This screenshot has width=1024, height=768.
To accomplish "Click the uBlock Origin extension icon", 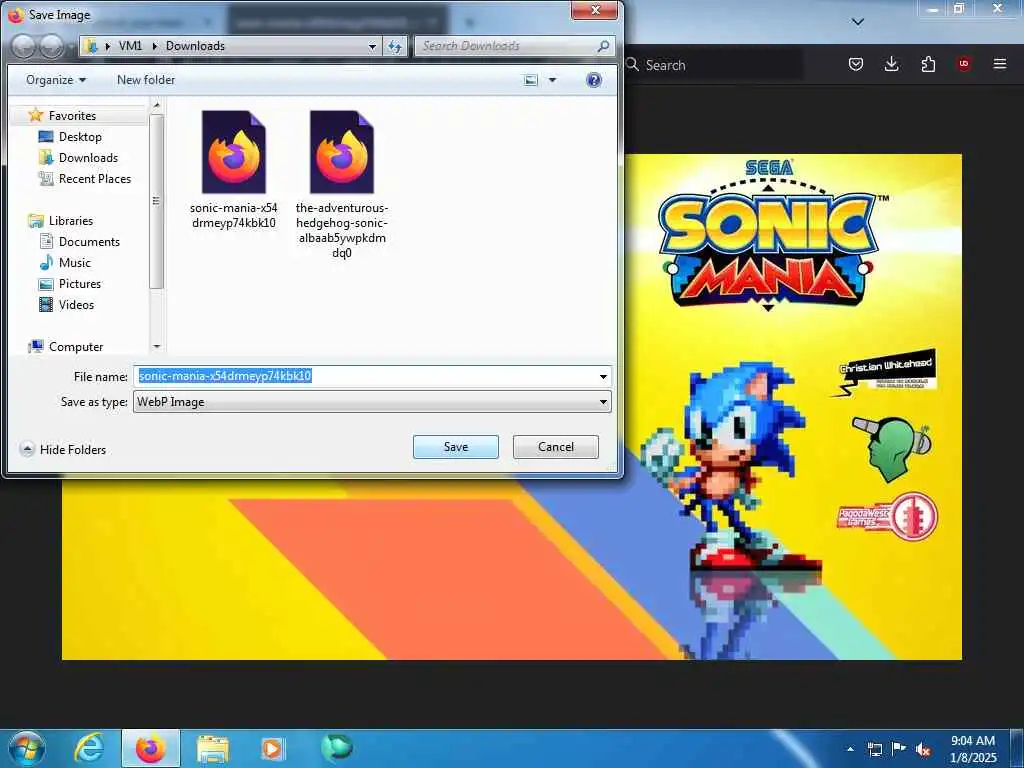I will coord(963,64).
